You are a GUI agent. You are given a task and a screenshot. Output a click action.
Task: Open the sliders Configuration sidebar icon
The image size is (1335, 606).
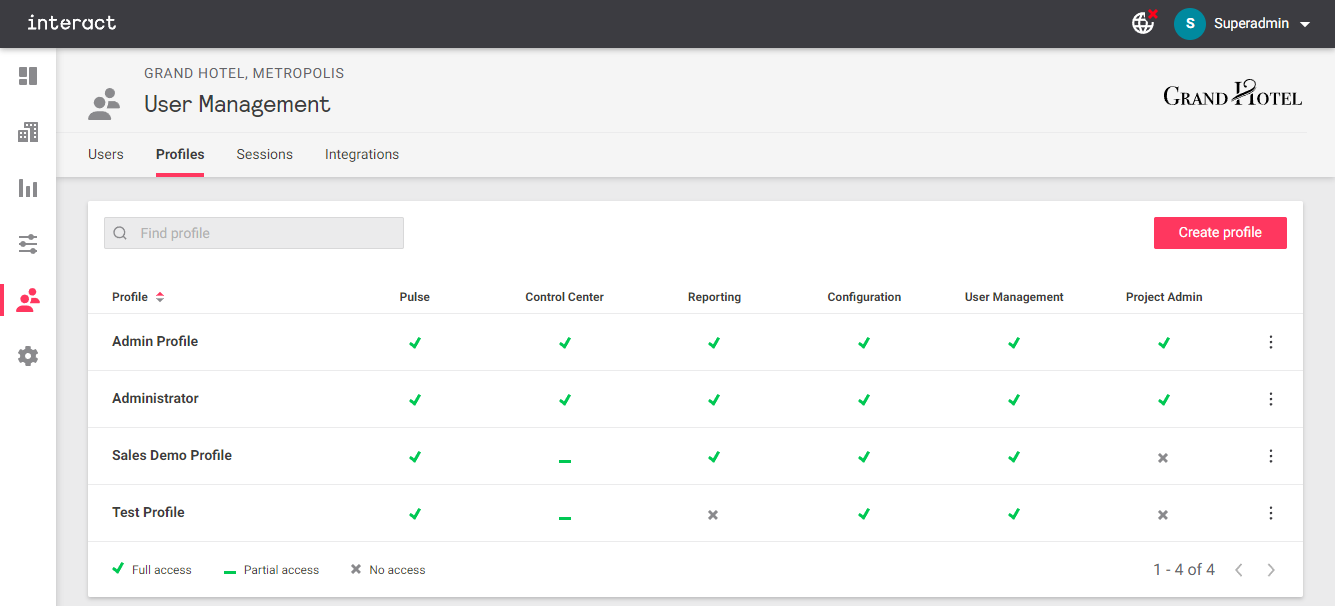(x=28, y=244)
